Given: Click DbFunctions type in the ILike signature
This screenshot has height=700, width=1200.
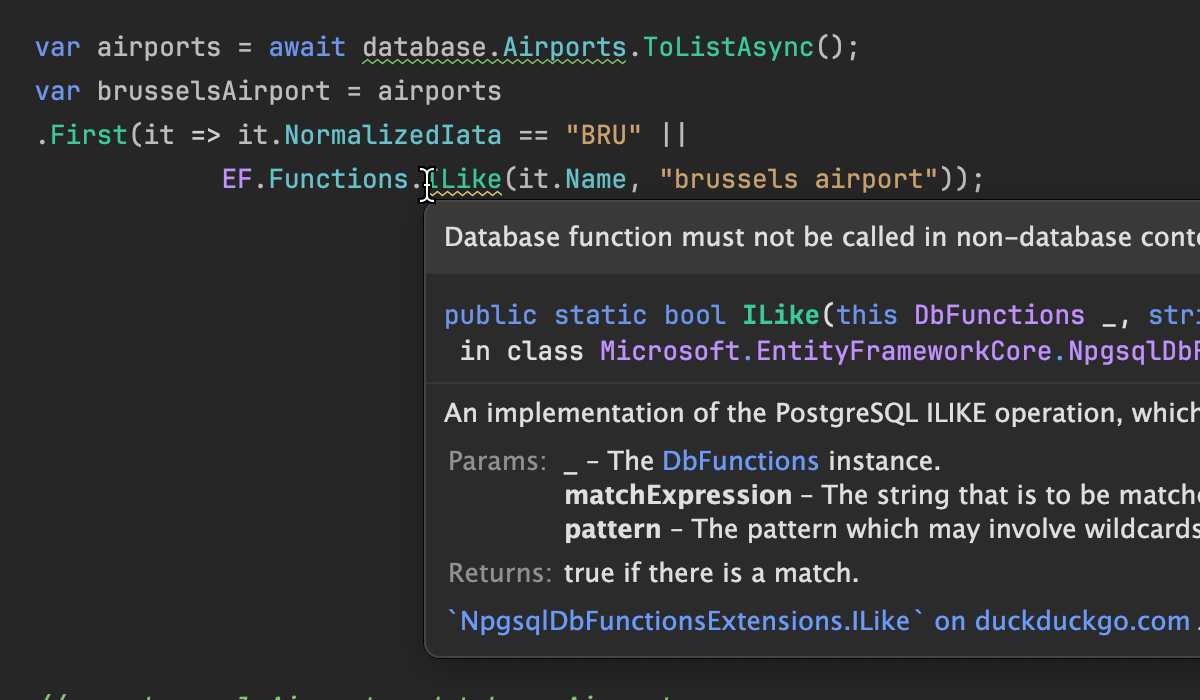Looking at the screenshot, I should click(999, 316).
